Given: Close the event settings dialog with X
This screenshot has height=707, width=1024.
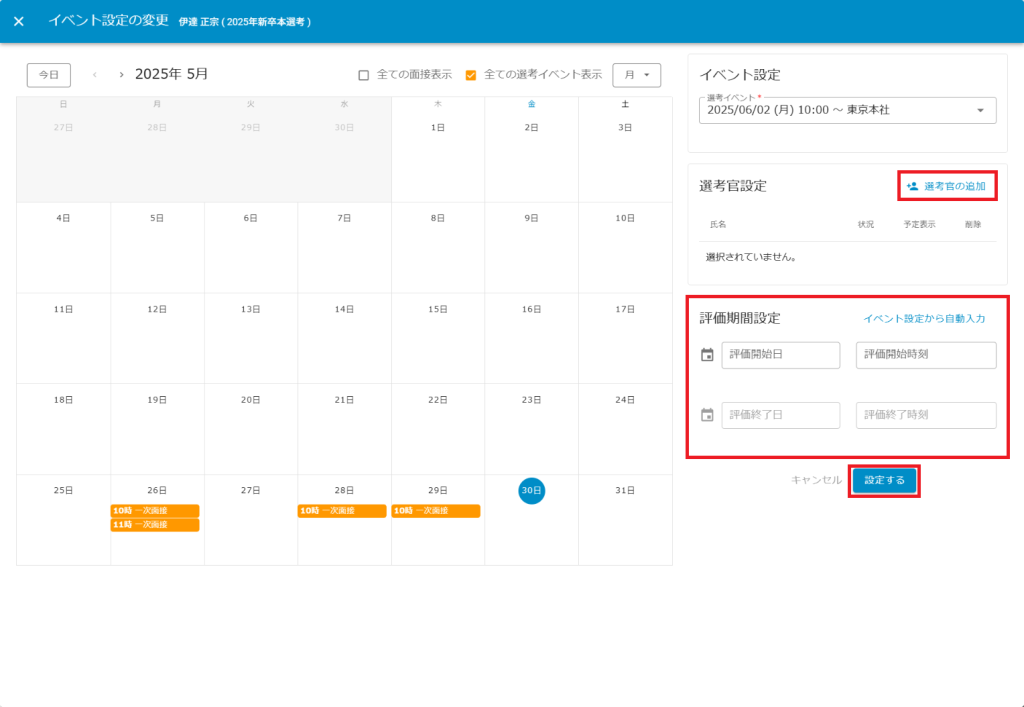Looking at the screenshot, I should point(18,21).
